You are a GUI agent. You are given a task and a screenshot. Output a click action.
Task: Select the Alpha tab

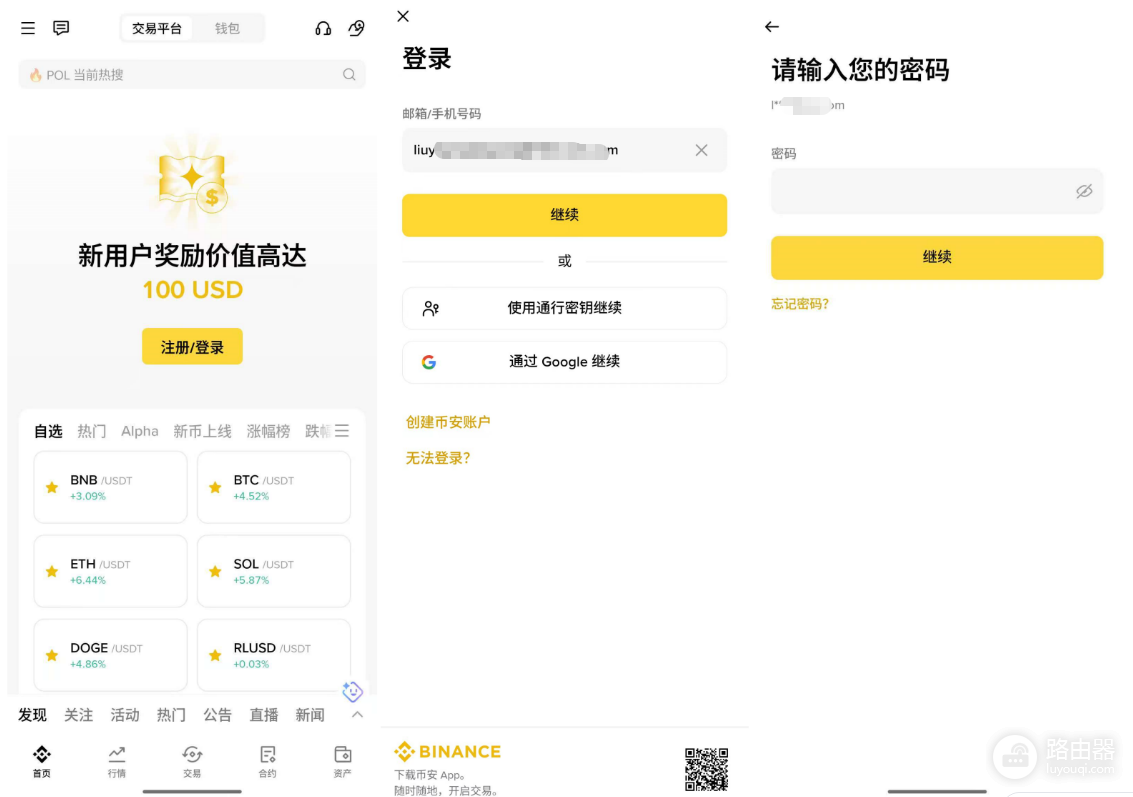(x=139, y=431)
